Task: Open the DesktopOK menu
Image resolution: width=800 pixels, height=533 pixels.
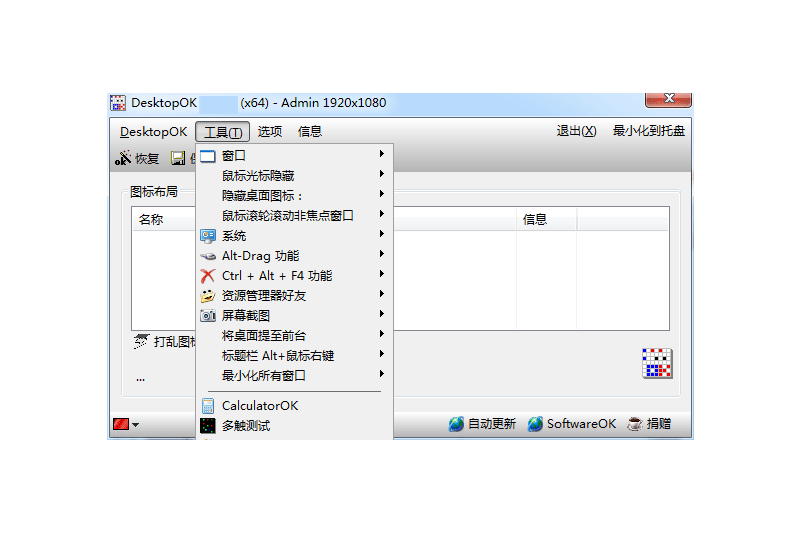Action: tap(154, 132)
